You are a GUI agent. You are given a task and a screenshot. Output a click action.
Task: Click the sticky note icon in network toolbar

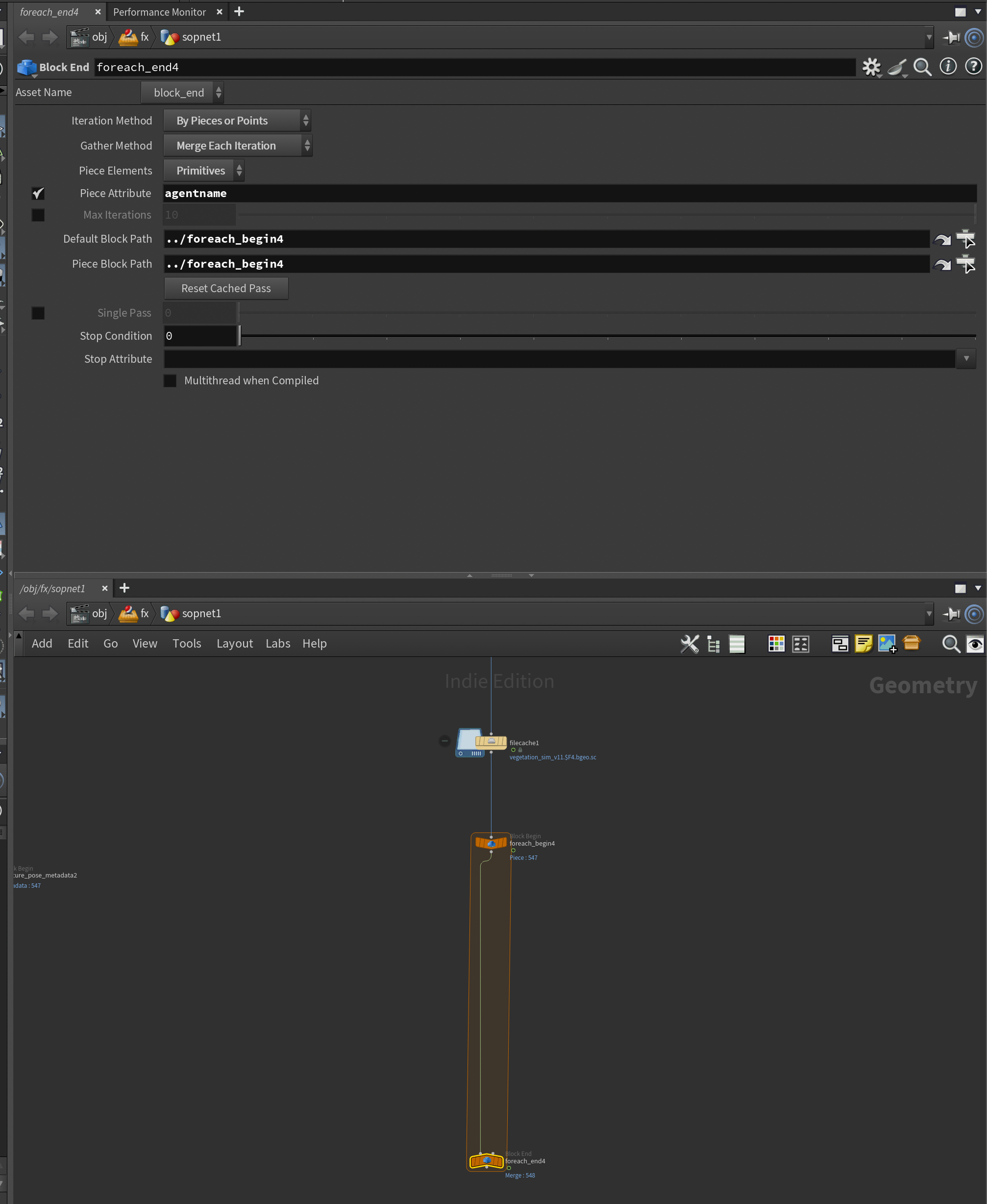point(863,644)
